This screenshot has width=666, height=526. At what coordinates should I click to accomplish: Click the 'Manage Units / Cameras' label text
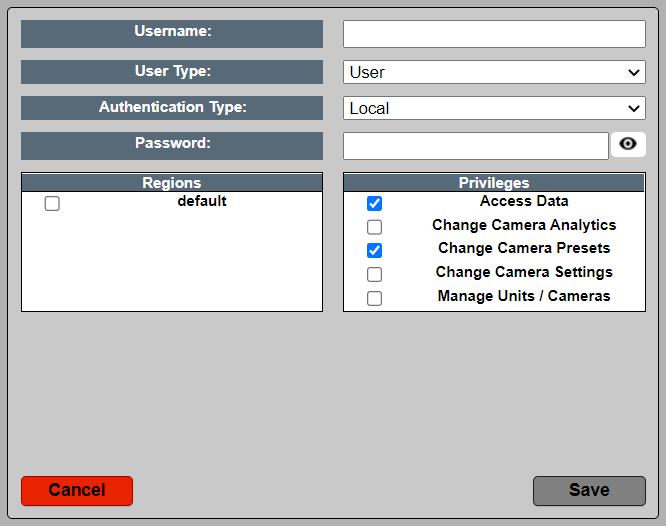point(524,296)
